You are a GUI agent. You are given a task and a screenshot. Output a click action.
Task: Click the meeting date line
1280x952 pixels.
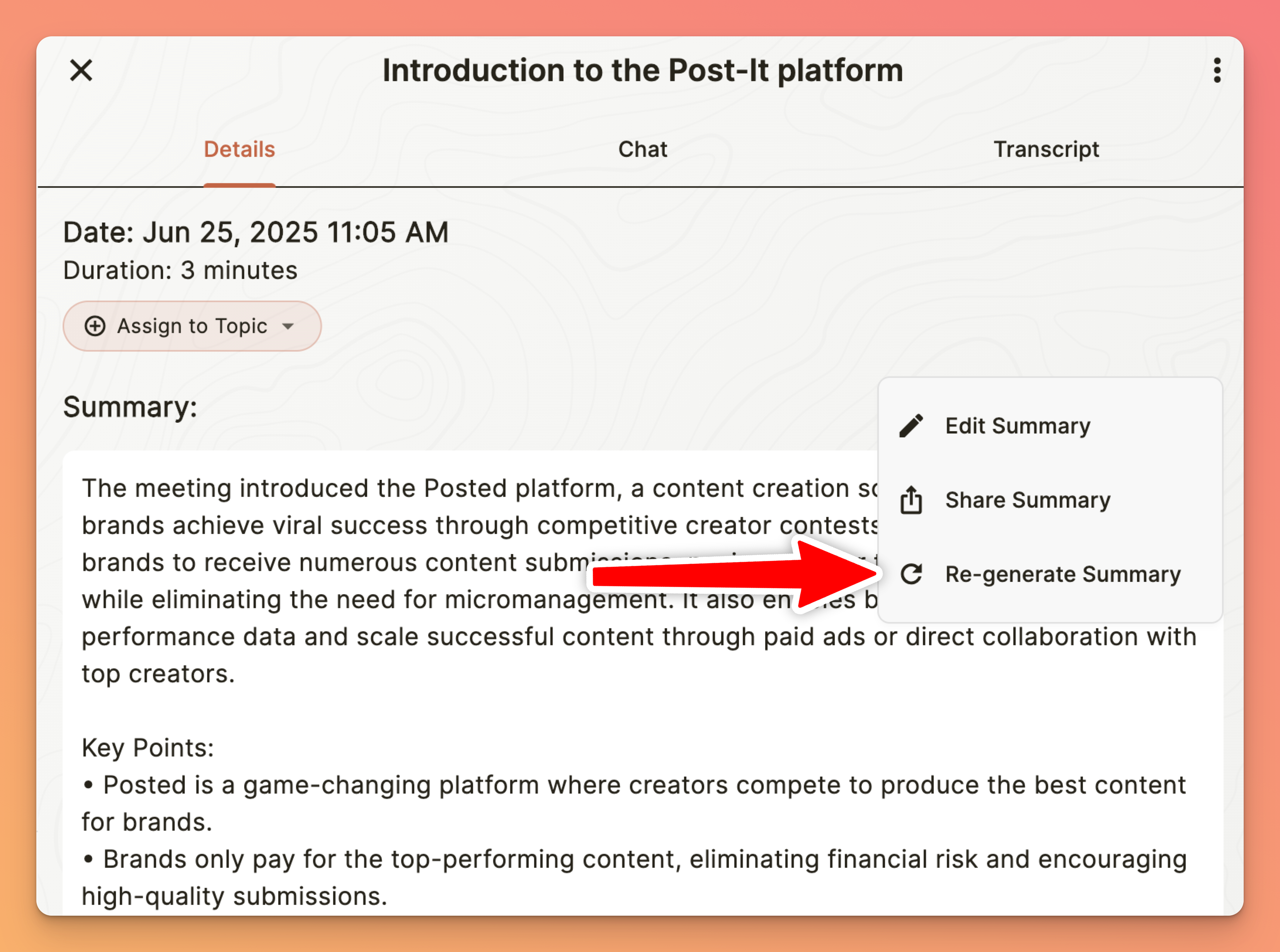tap(255, 232)
